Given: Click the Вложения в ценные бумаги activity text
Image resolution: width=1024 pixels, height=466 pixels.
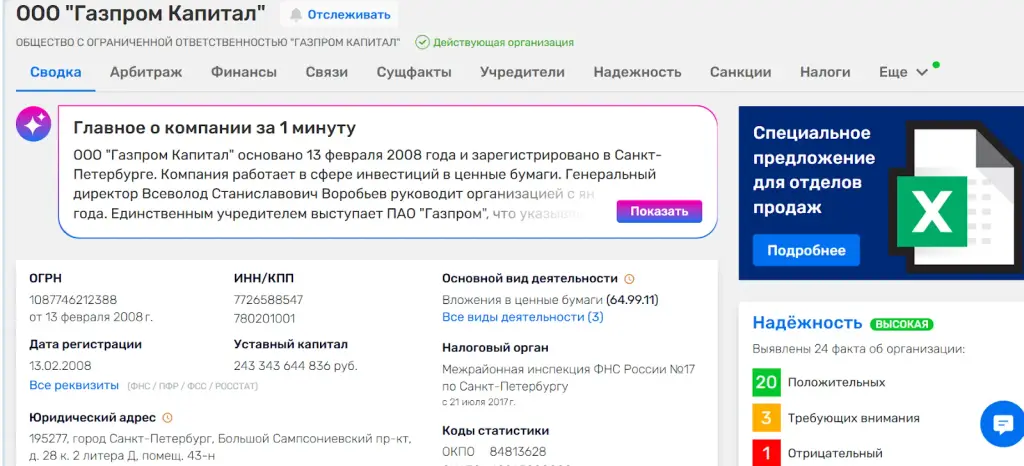Looking at the screenshot, I should 522,300.
